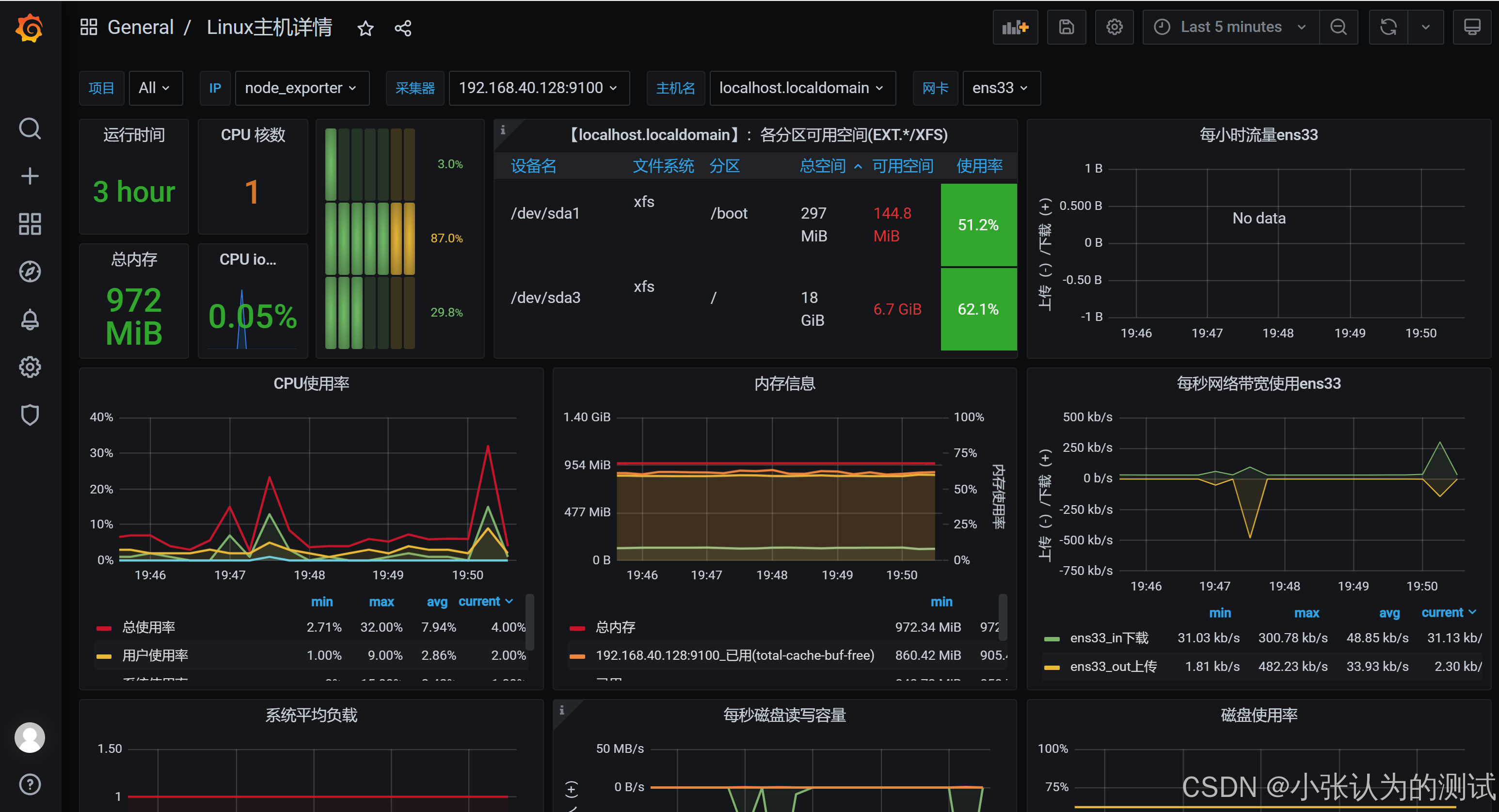Toggle 总使用率 series in CPU legend
The image size is (1499, 812).
pos(148,627)
